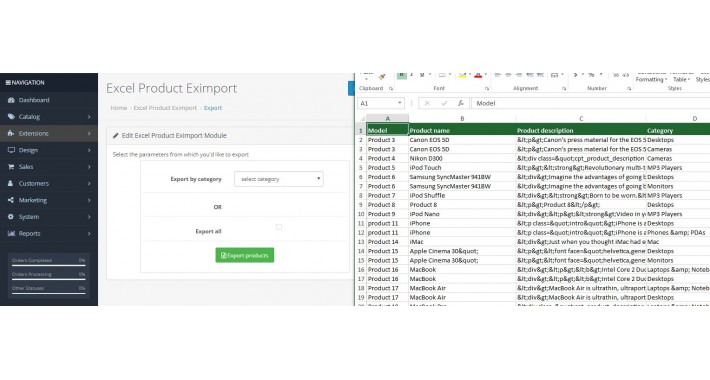This screenshot has height=380, width=710.
Task: Click the Excel fill color bucket icon
Action: [462, 76]
